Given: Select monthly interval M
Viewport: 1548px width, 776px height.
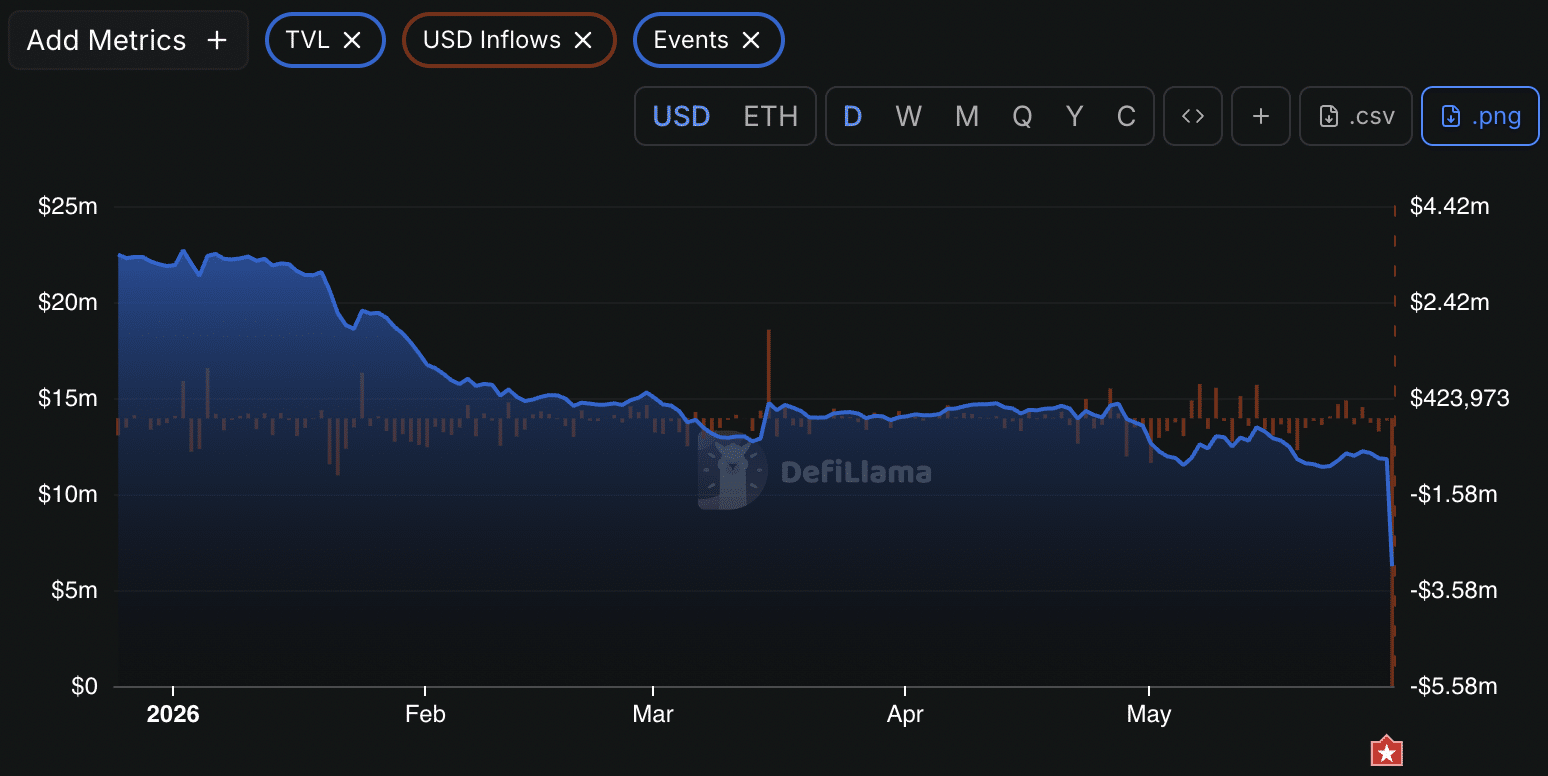Looking at the screenshot, I should (966, 116).
